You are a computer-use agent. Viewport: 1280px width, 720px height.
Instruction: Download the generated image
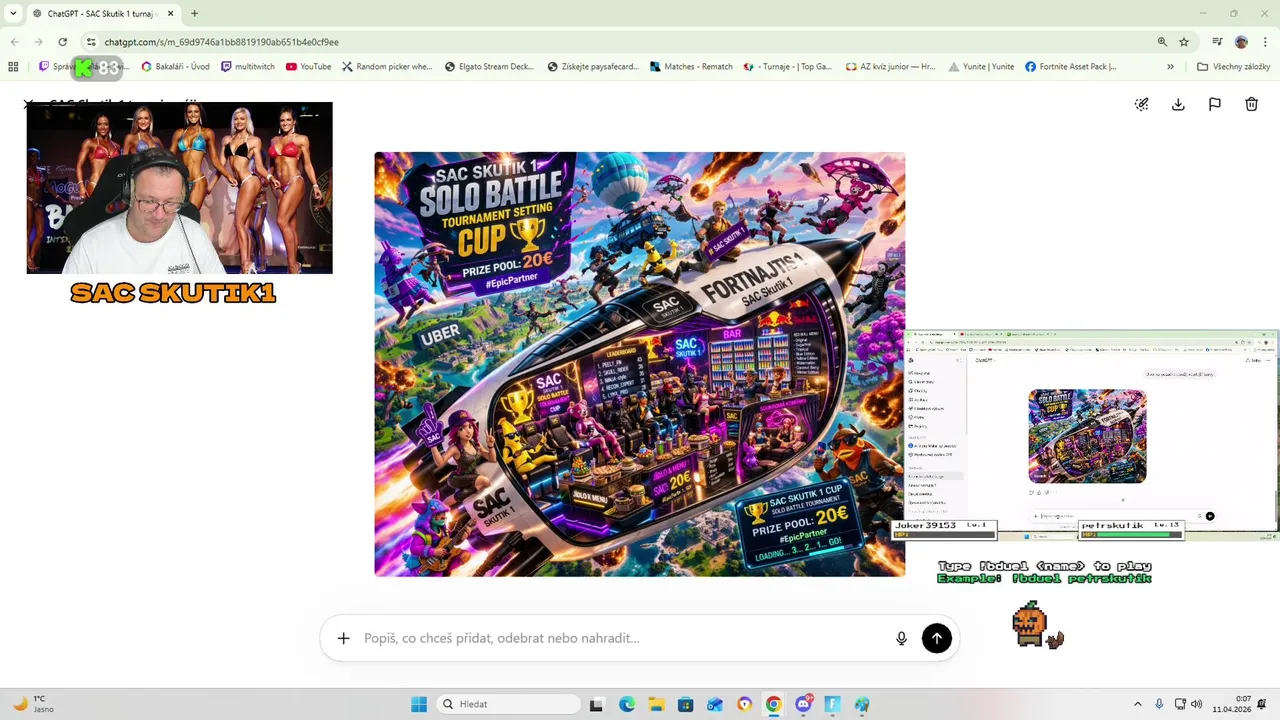coord(1178,104)
